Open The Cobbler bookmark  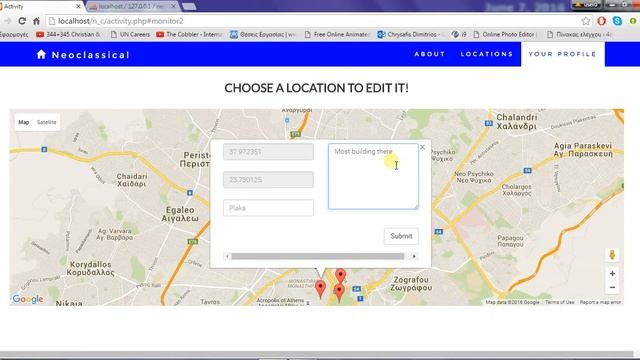189,35
